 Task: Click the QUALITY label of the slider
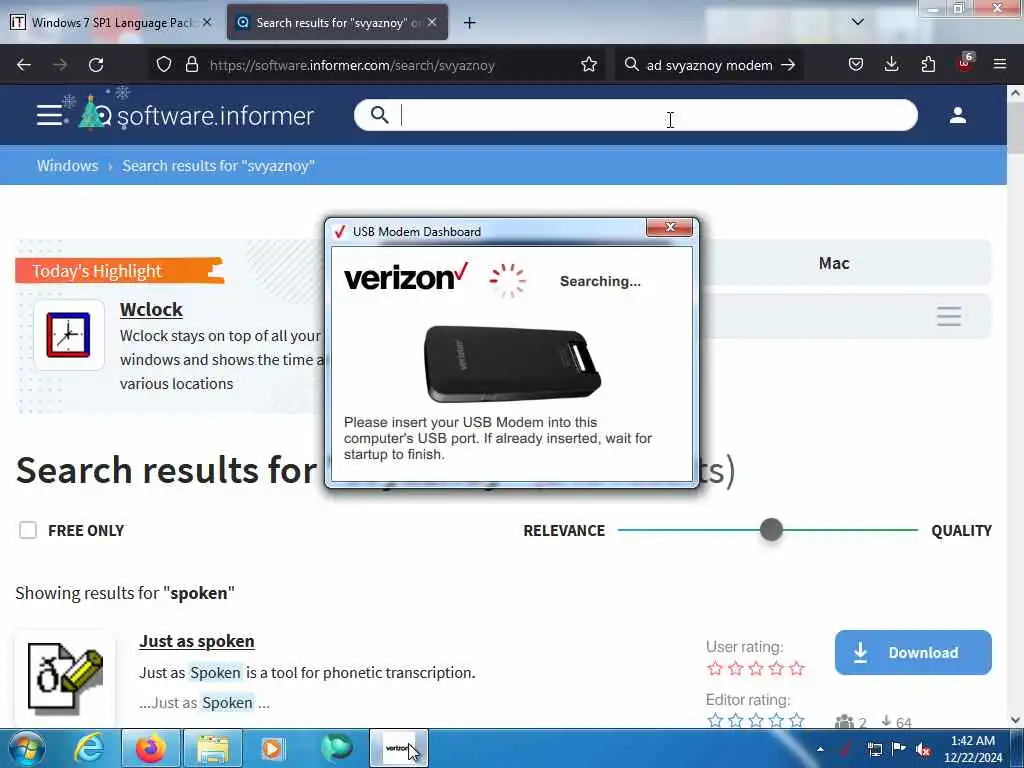tap(961, 530)
